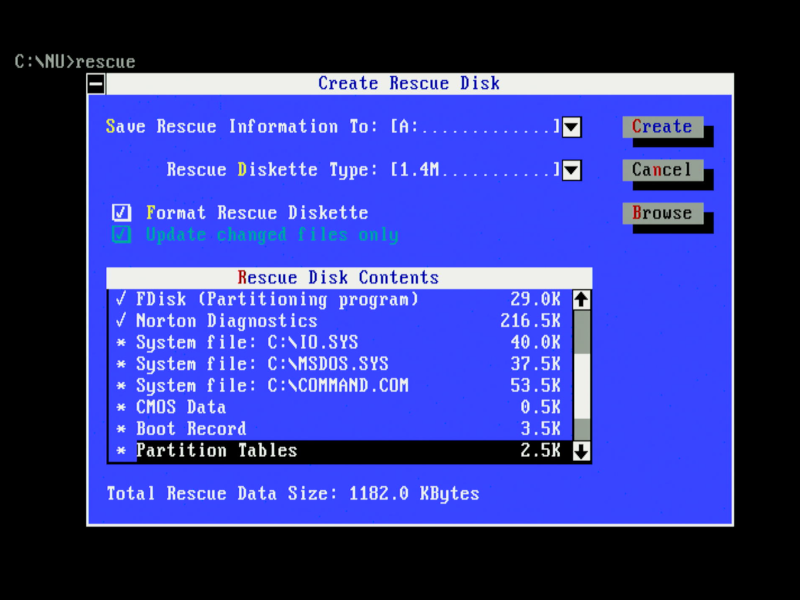Click the C:\NU>rescue command prompt text

[x=75, y=62]
